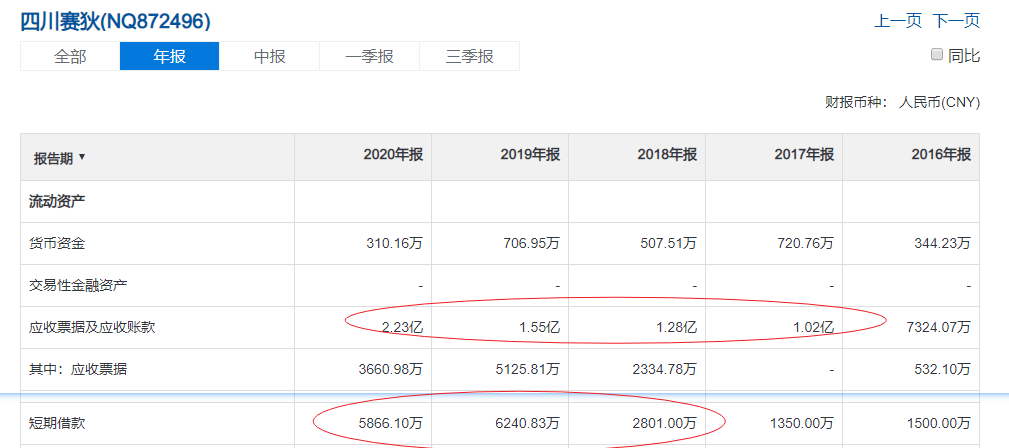Click the 507.51万 cash value
Image resolution: width=1009 pixels, height=448 pixels.
point(667,243)
